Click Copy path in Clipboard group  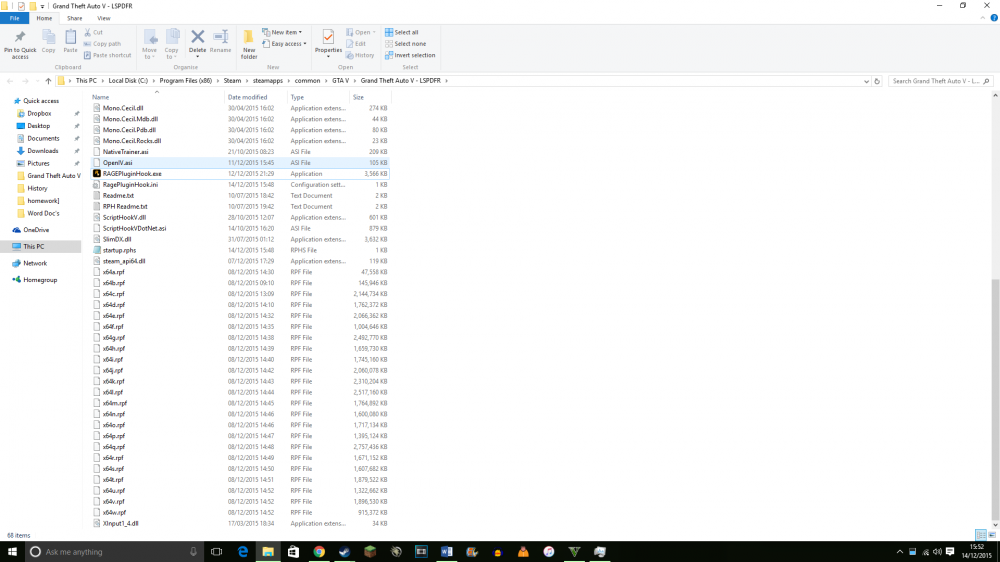[102, 43]
